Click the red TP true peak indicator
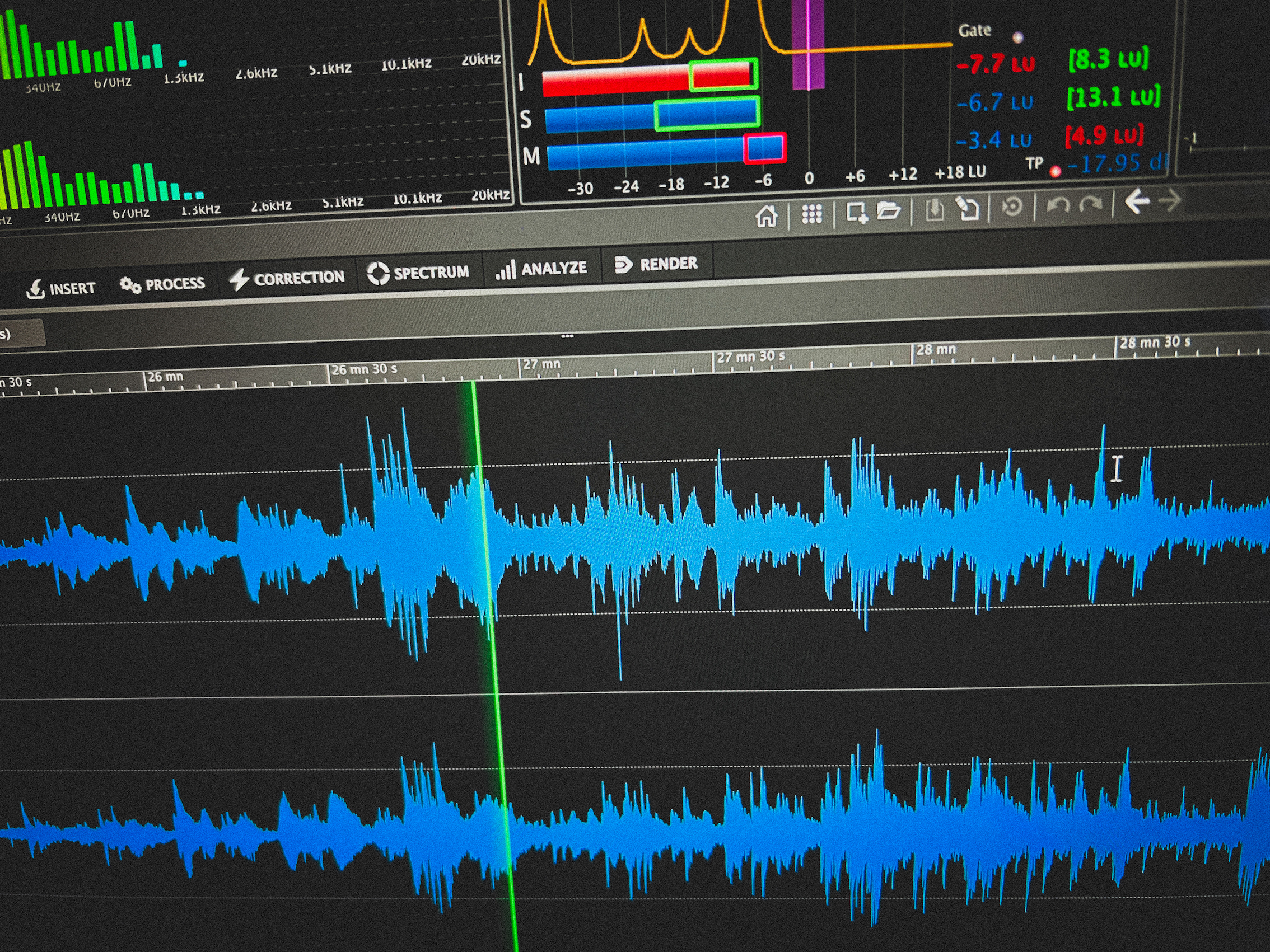The width and height of the screenshot is (1270, 952). point(1055,171)
